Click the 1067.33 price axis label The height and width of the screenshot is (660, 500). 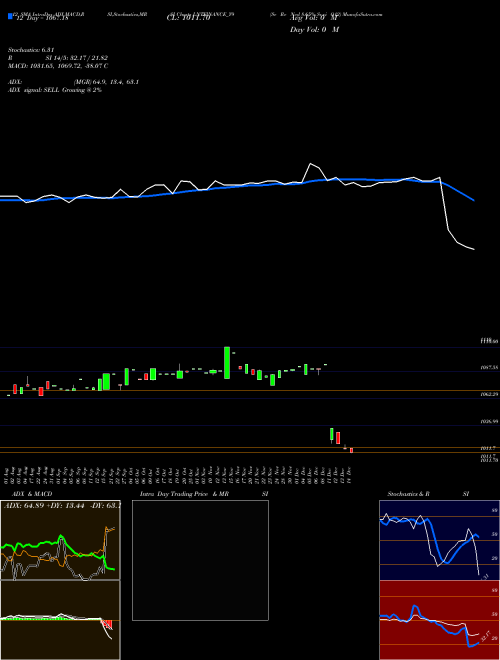point(489,367)
